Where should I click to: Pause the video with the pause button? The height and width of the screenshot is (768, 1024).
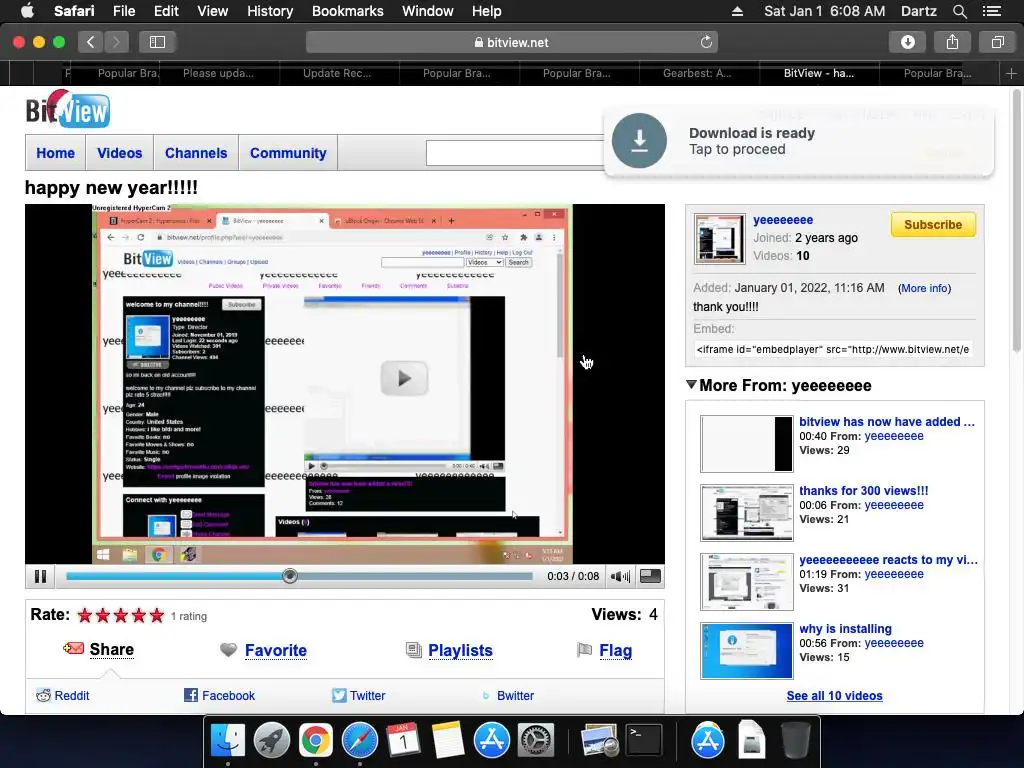coord(40,577)
